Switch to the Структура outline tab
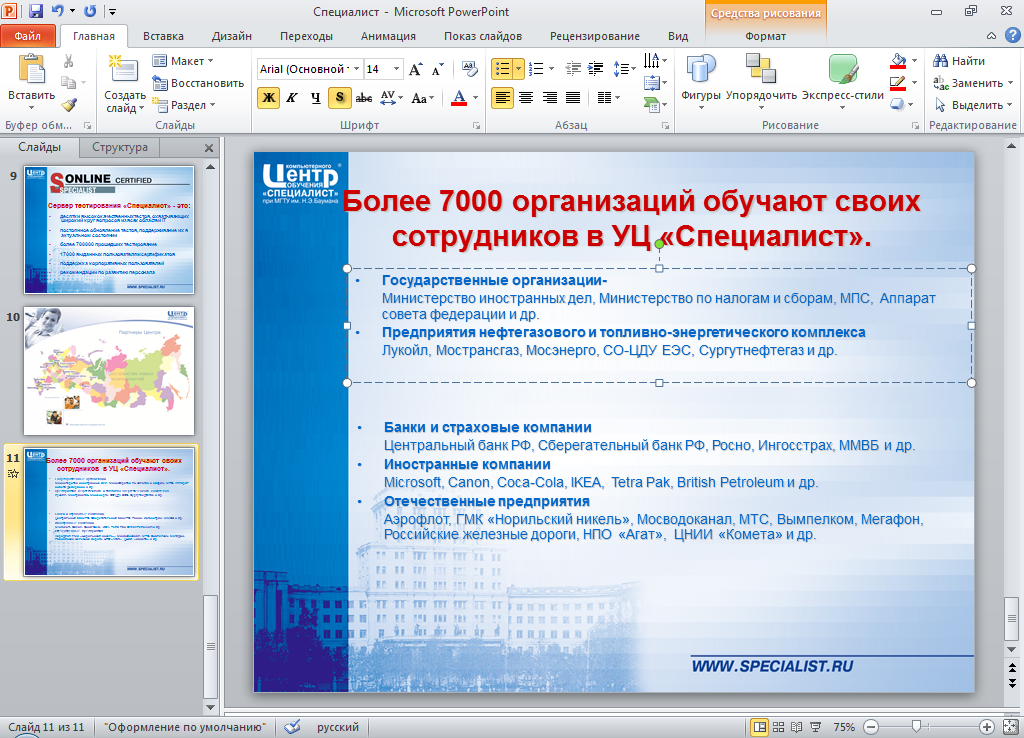 [x=120, y=147]
